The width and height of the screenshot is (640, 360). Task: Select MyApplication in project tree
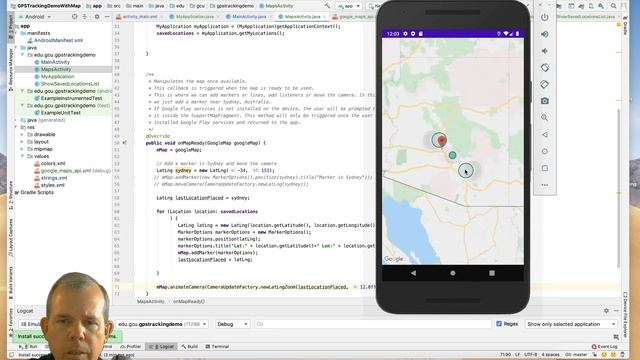(57, 76)
